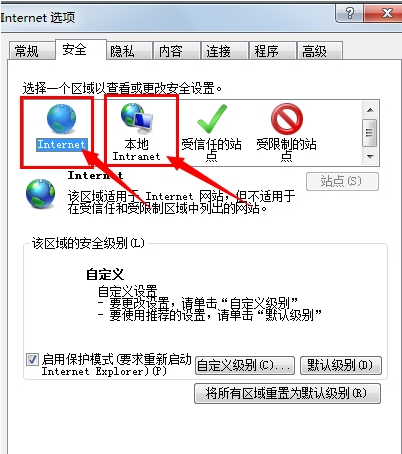The width and height of the screenshot is (402, 454).
Task: Toggle 启用保护模式 checkbox
Action: coord(32,360)
